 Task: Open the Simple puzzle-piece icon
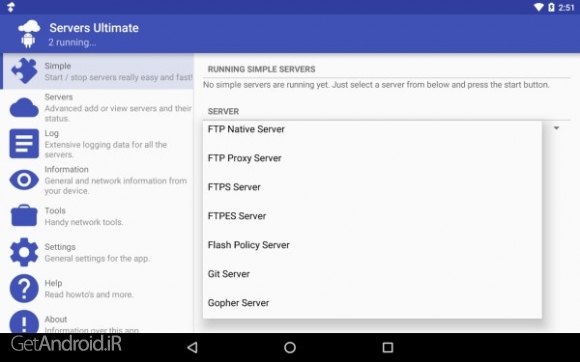click(x=24, y=71)
